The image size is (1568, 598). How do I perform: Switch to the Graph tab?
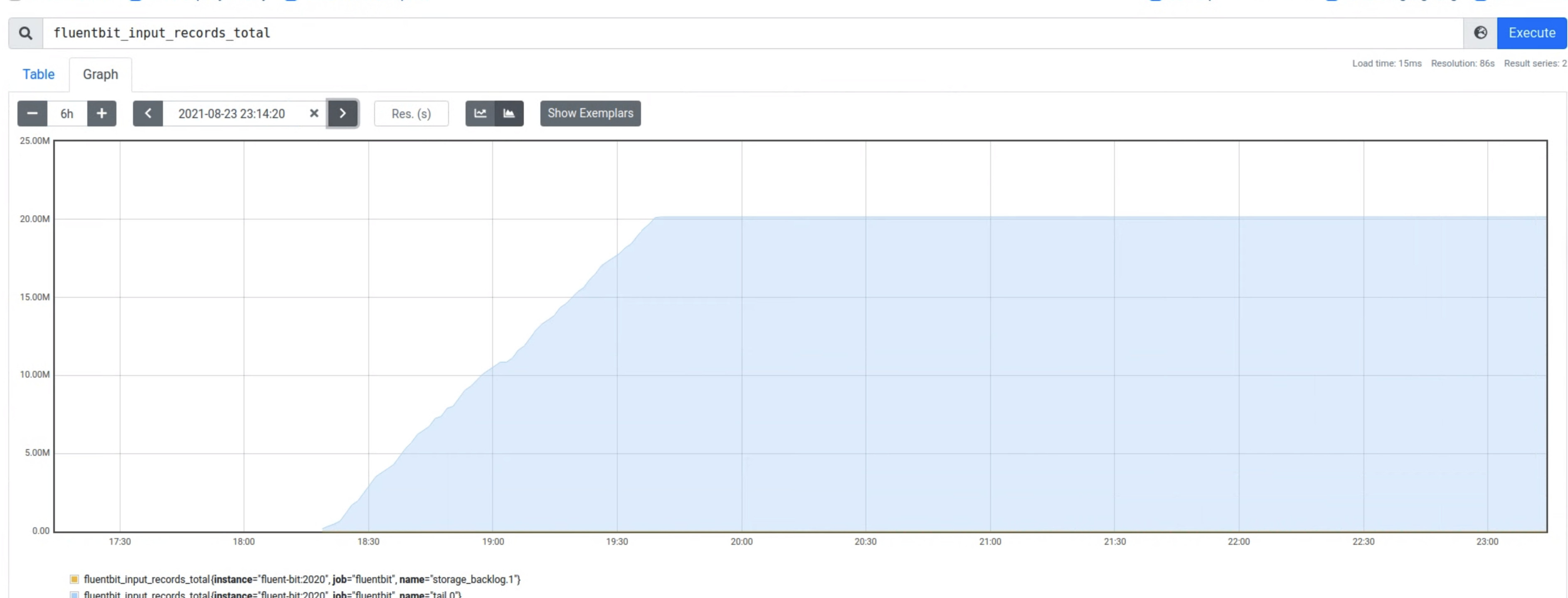coord(101,74)
